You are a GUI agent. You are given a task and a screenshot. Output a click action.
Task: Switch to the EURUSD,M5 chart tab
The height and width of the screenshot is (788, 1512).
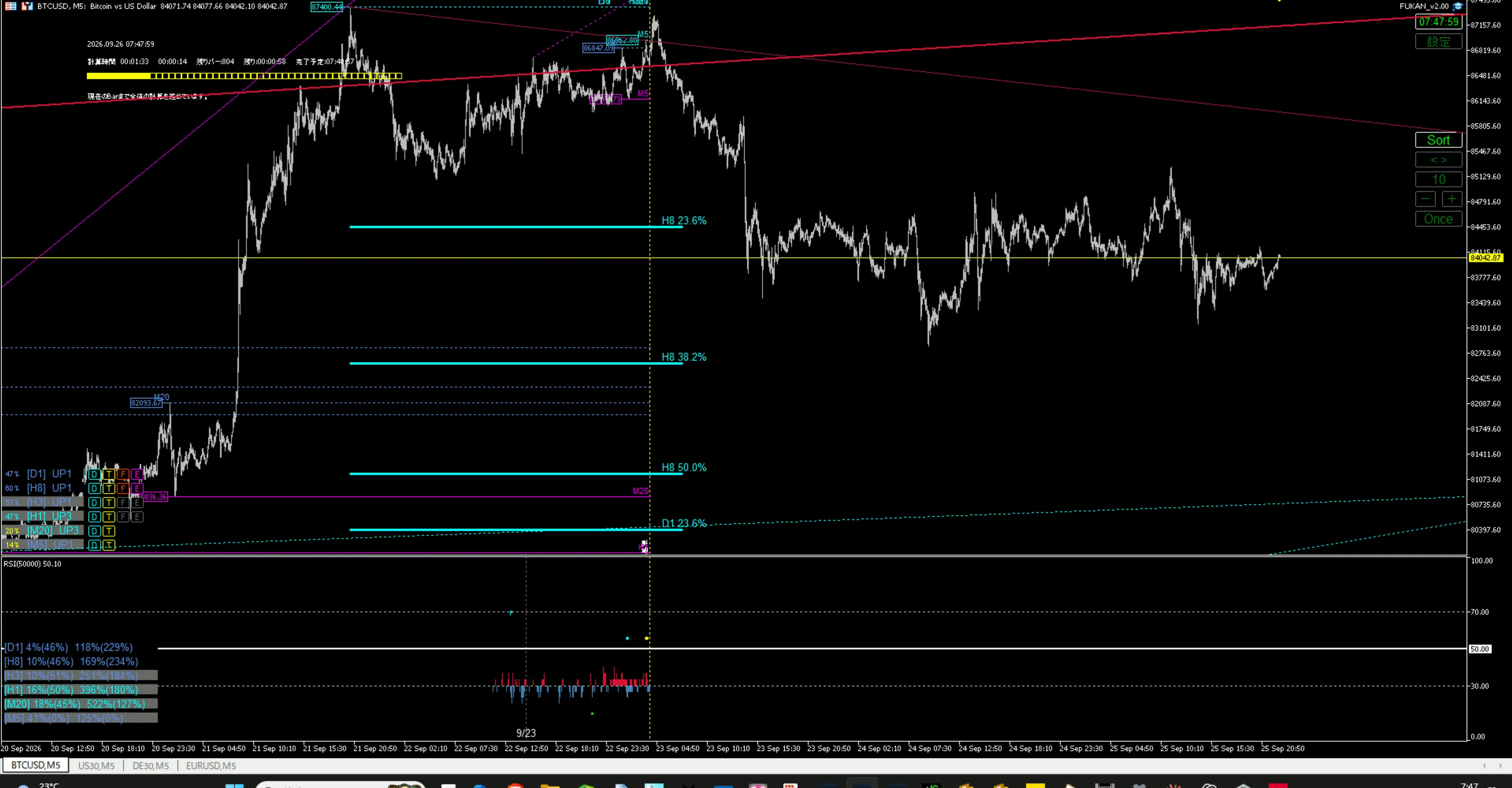click(x=211, y=766)
